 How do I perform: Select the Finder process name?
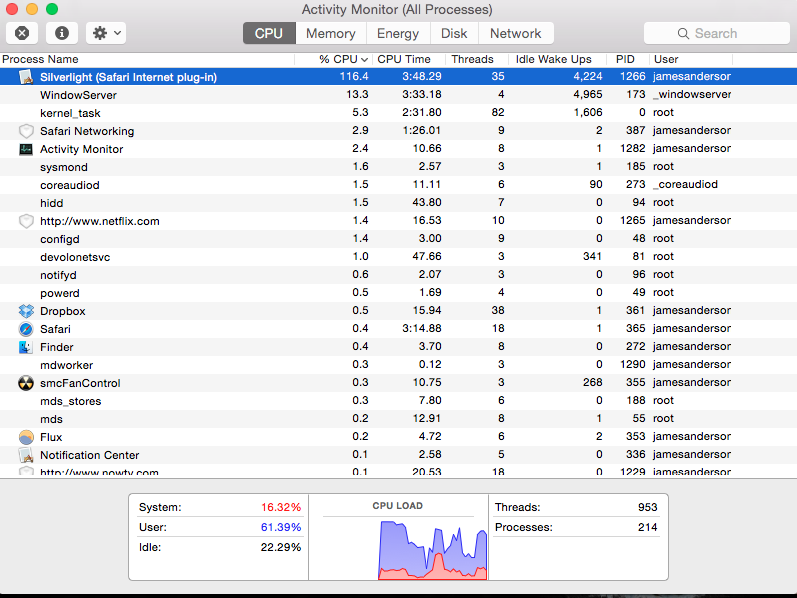tap(56, 347)
